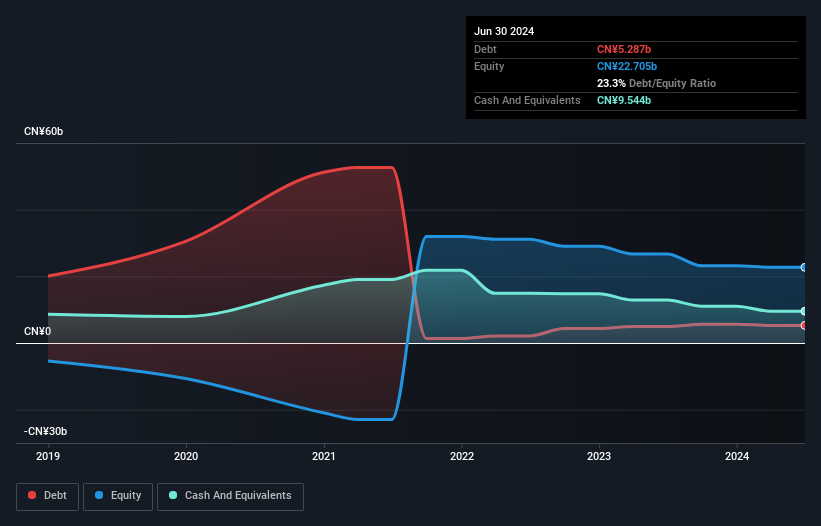This screenshot has height=526, width=821.
Task: Toggle the Debt series legend button
Action: click(47, 496)
